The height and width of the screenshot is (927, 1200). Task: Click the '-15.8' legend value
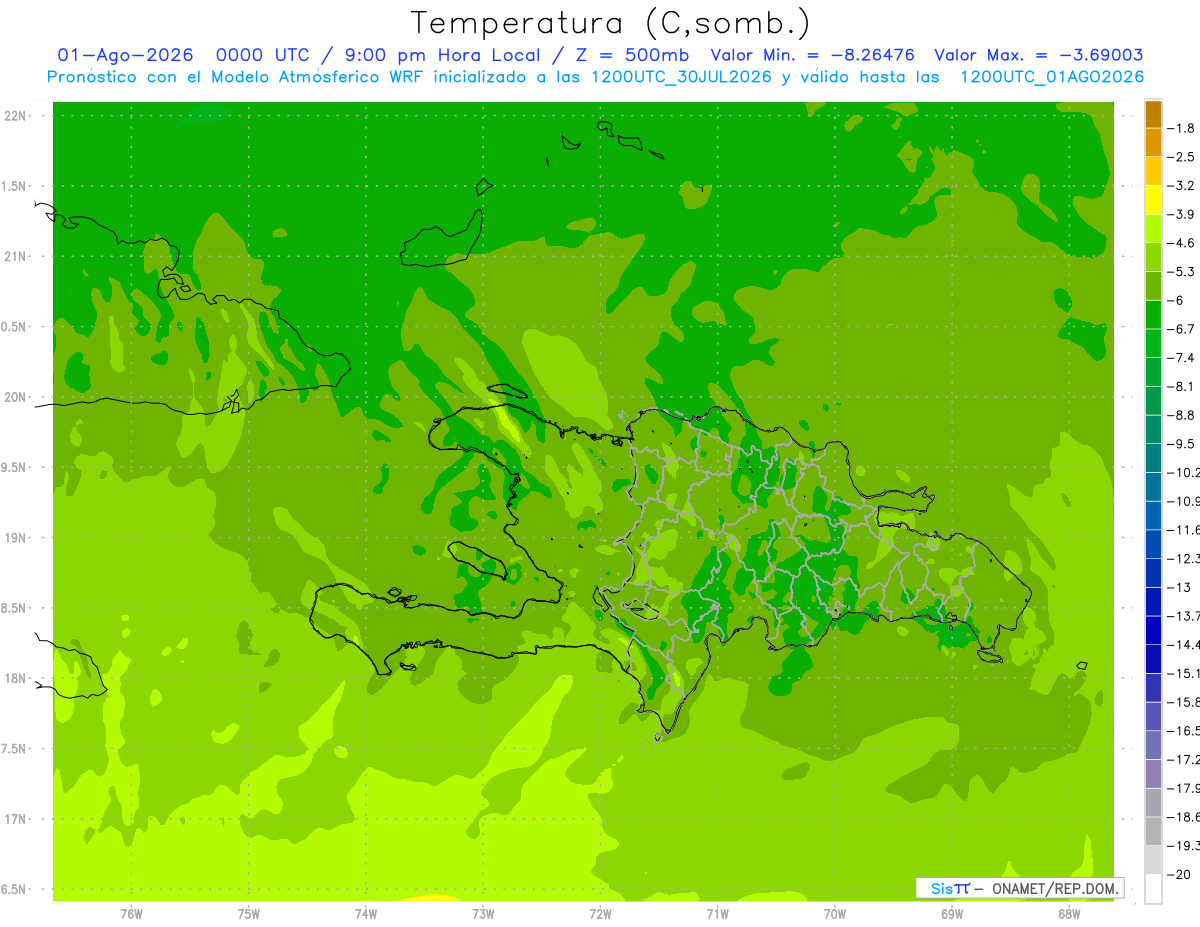[x=1183, y=702]
